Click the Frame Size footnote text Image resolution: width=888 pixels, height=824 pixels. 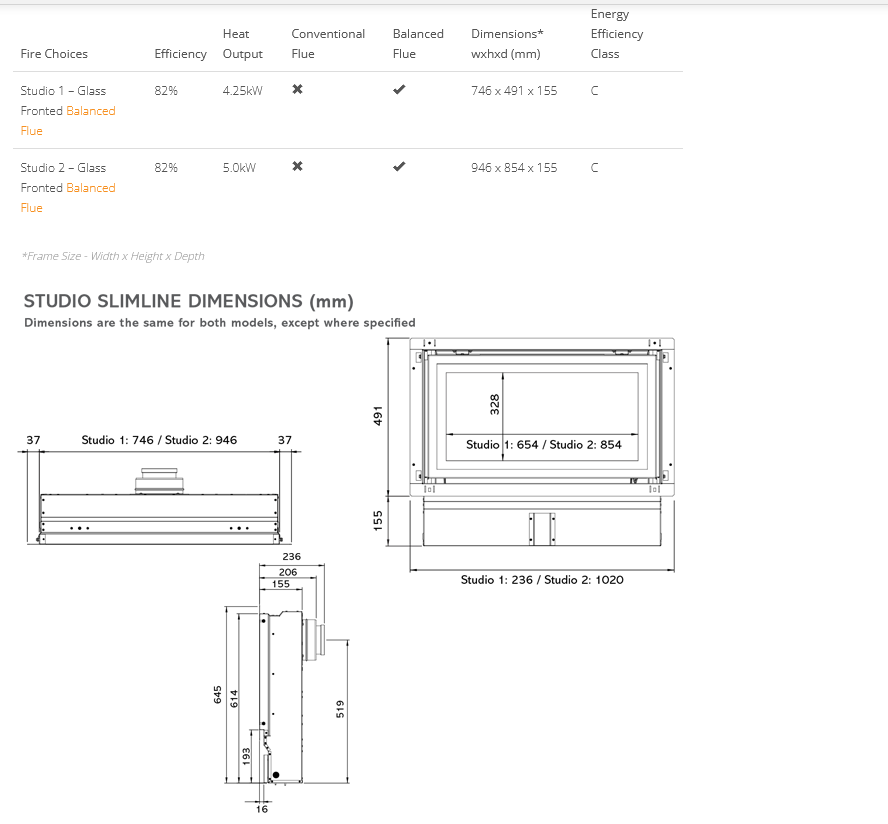[x=112, y=256]
